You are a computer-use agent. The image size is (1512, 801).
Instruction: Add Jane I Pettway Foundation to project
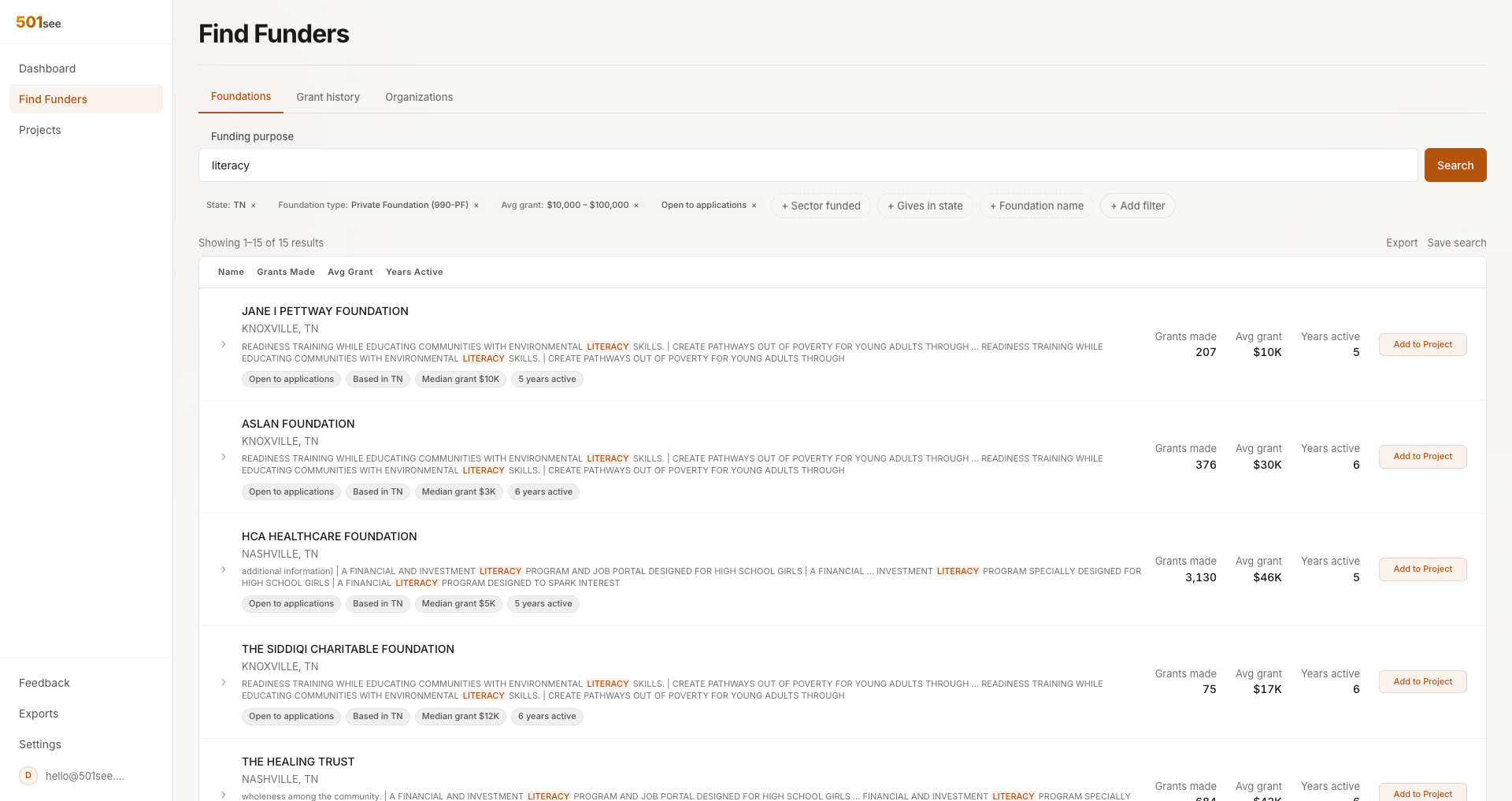point(1422,344)
